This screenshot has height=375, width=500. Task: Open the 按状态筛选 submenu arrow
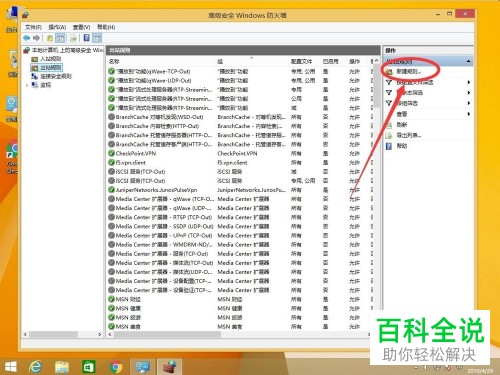[469, 93]
